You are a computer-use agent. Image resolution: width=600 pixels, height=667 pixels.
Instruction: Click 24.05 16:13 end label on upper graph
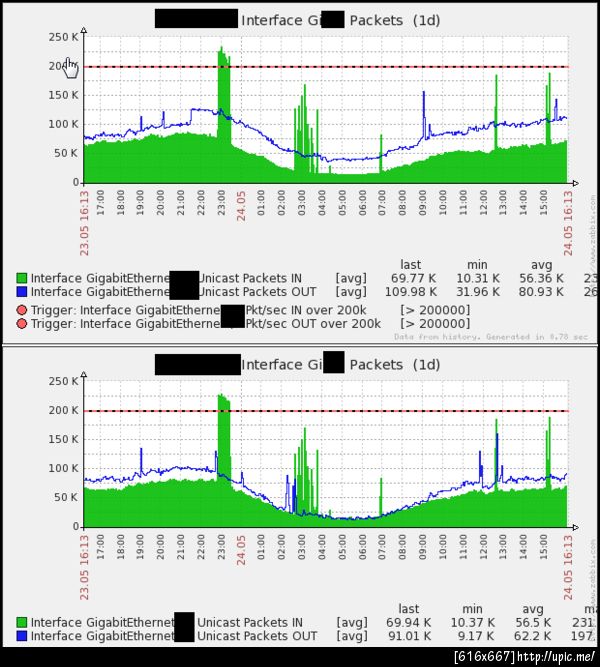coord(568,223)
